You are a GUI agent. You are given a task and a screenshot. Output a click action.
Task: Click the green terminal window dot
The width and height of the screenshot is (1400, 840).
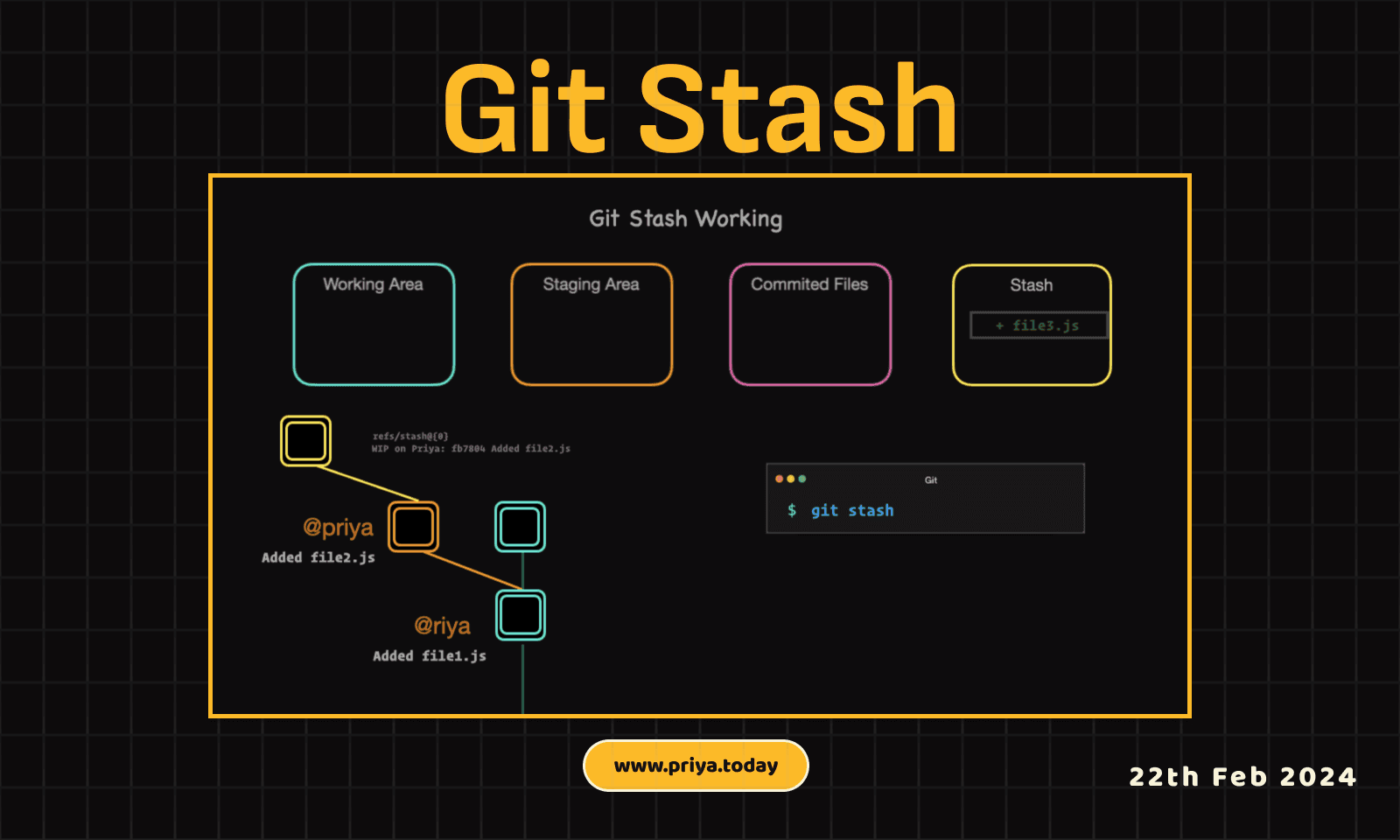[x=801, y=479]
